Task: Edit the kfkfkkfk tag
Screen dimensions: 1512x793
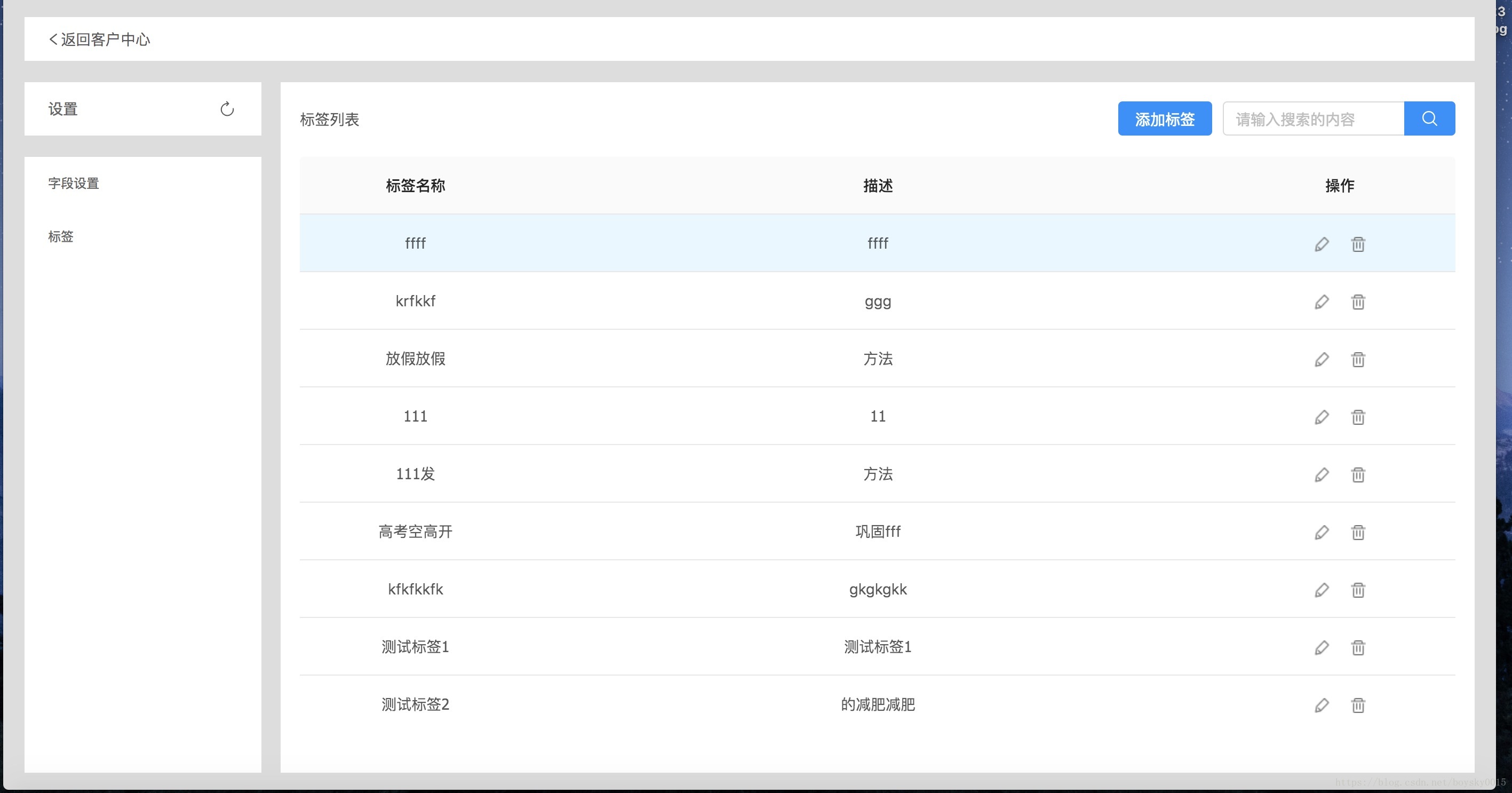Action: pyautogui.click(x=1321, y=590)
